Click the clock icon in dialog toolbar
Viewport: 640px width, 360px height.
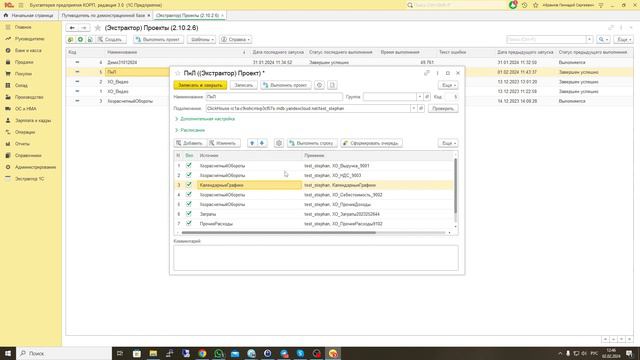tap(320, 85)
